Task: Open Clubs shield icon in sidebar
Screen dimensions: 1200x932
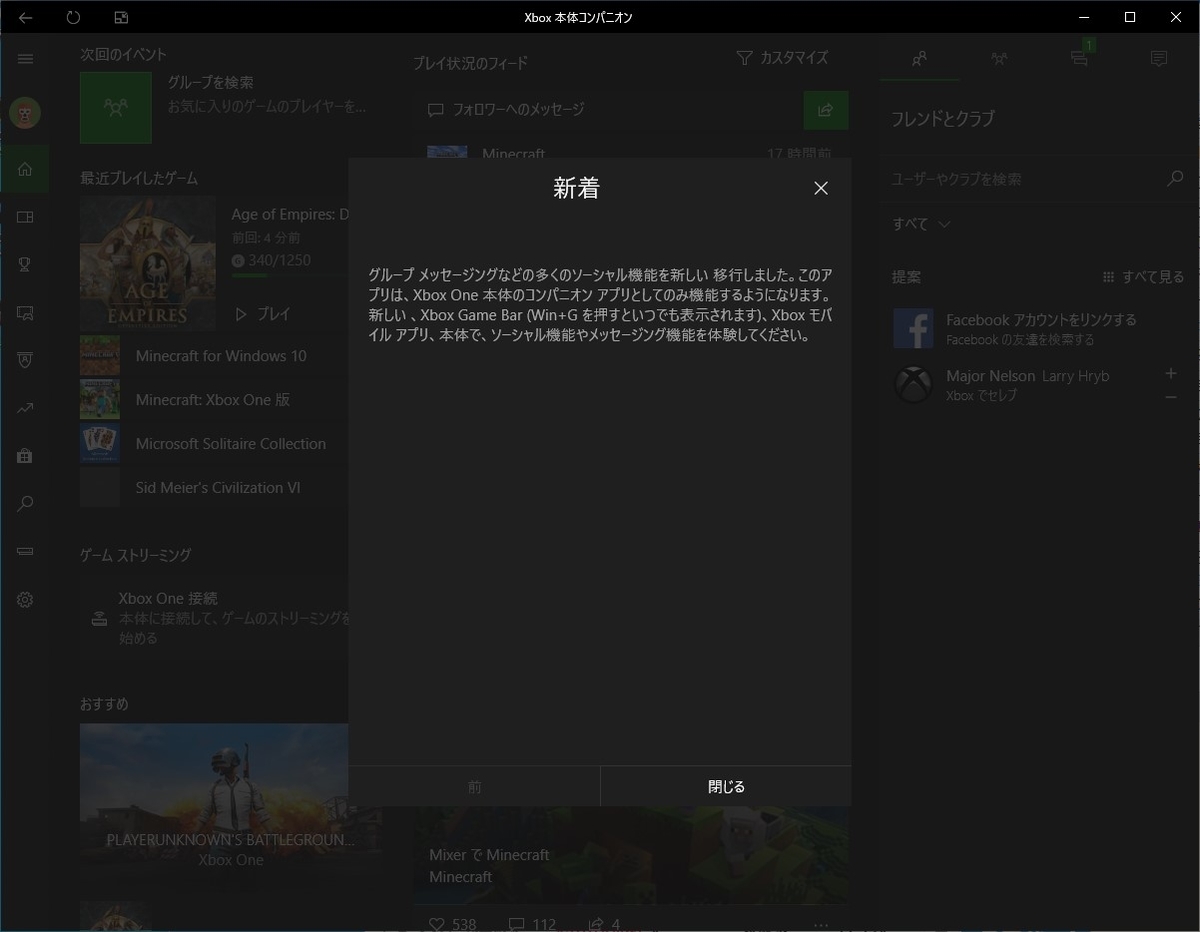Action: coord(25,360)
